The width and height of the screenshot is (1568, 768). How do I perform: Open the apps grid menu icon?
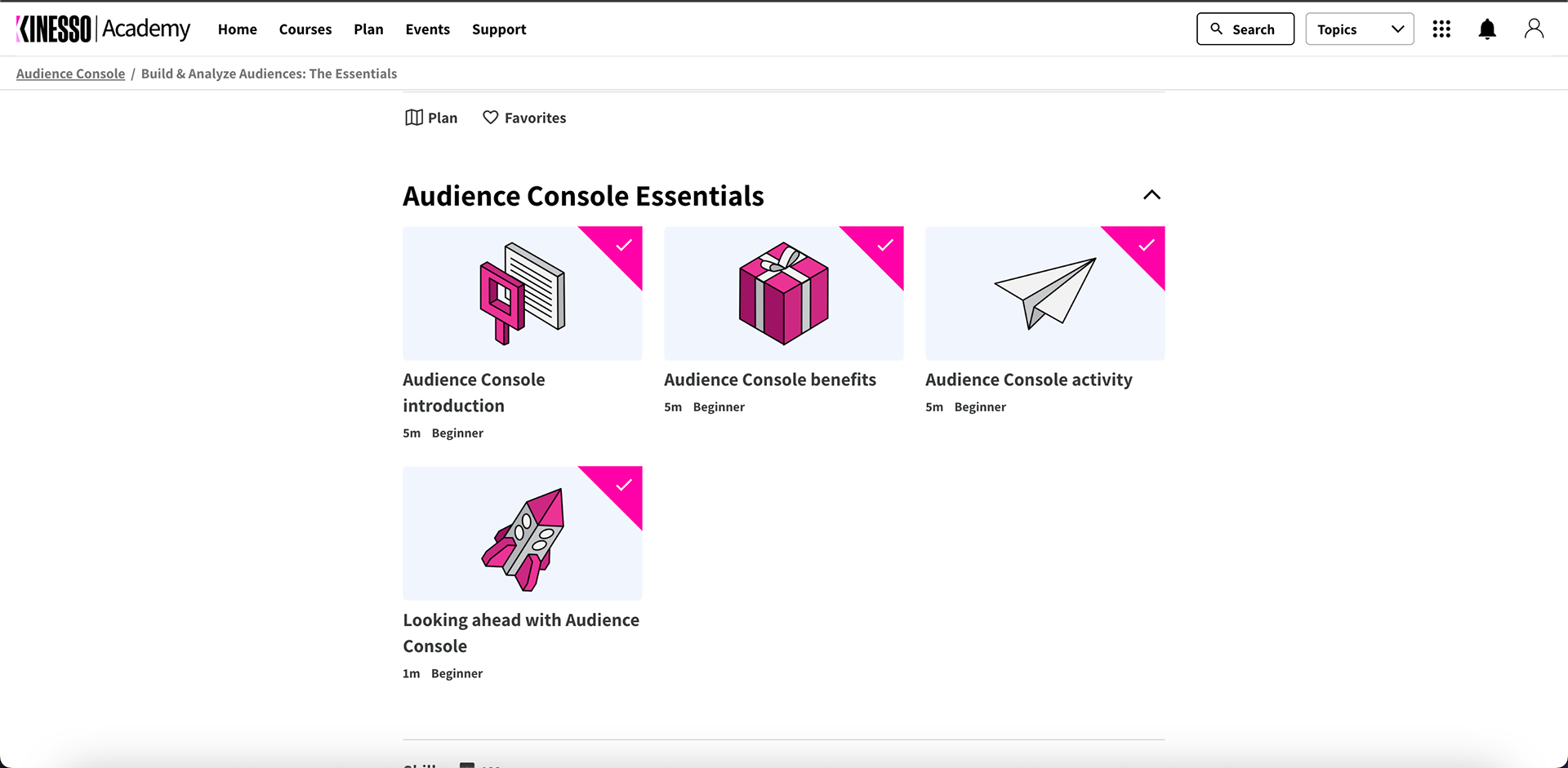pyautogui.click(x=1441, y=29)
